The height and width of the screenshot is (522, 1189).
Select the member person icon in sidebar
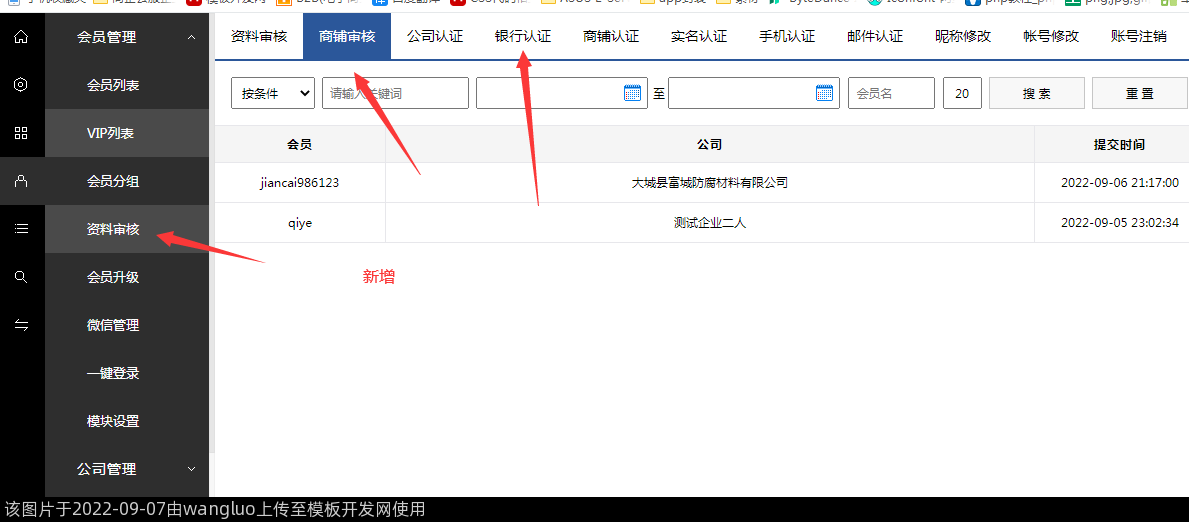point(21,181)
